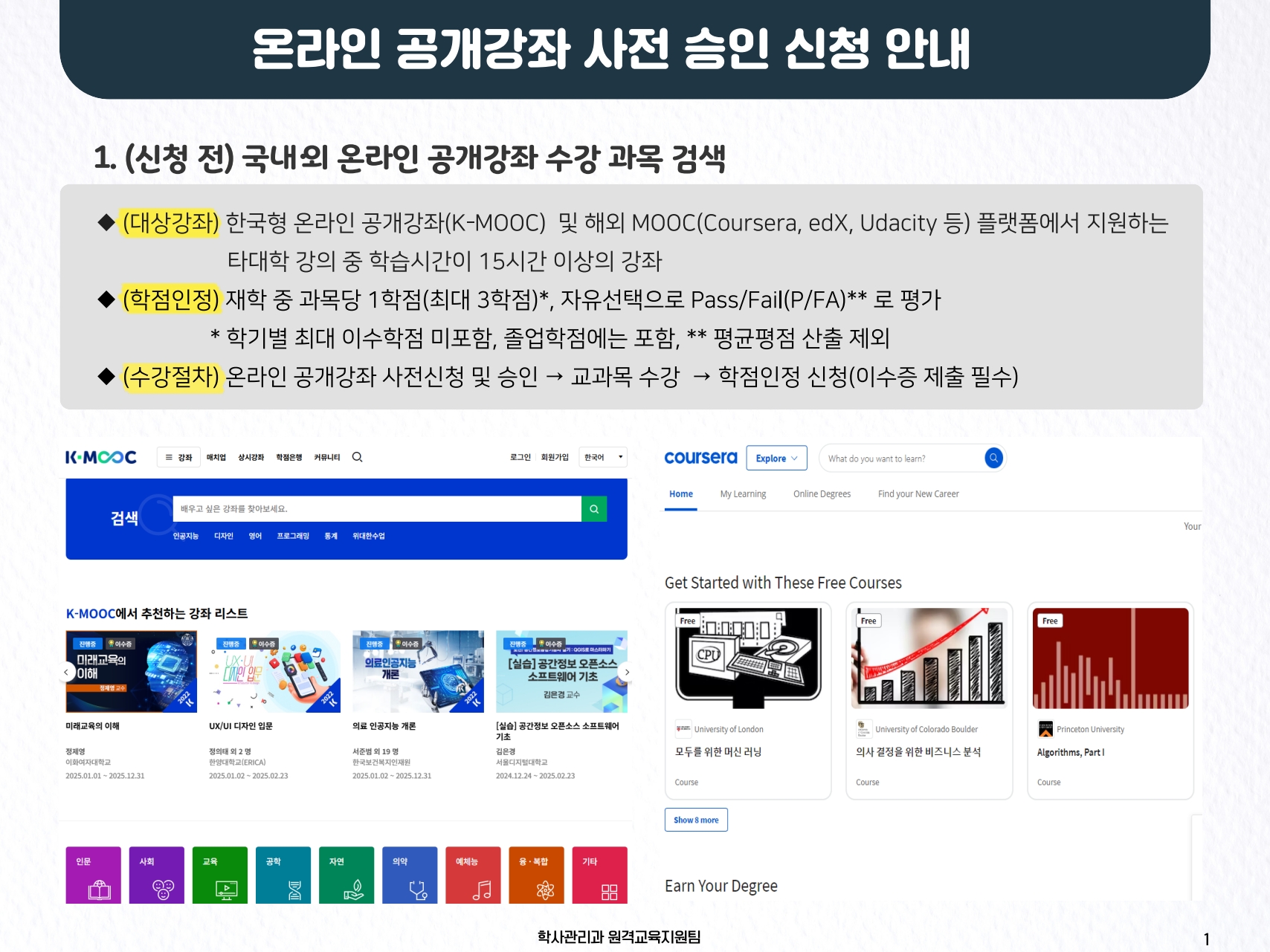This screenshot has width=1270, height=952.
Task: Click the Show 8 more button
Action: 696,820
